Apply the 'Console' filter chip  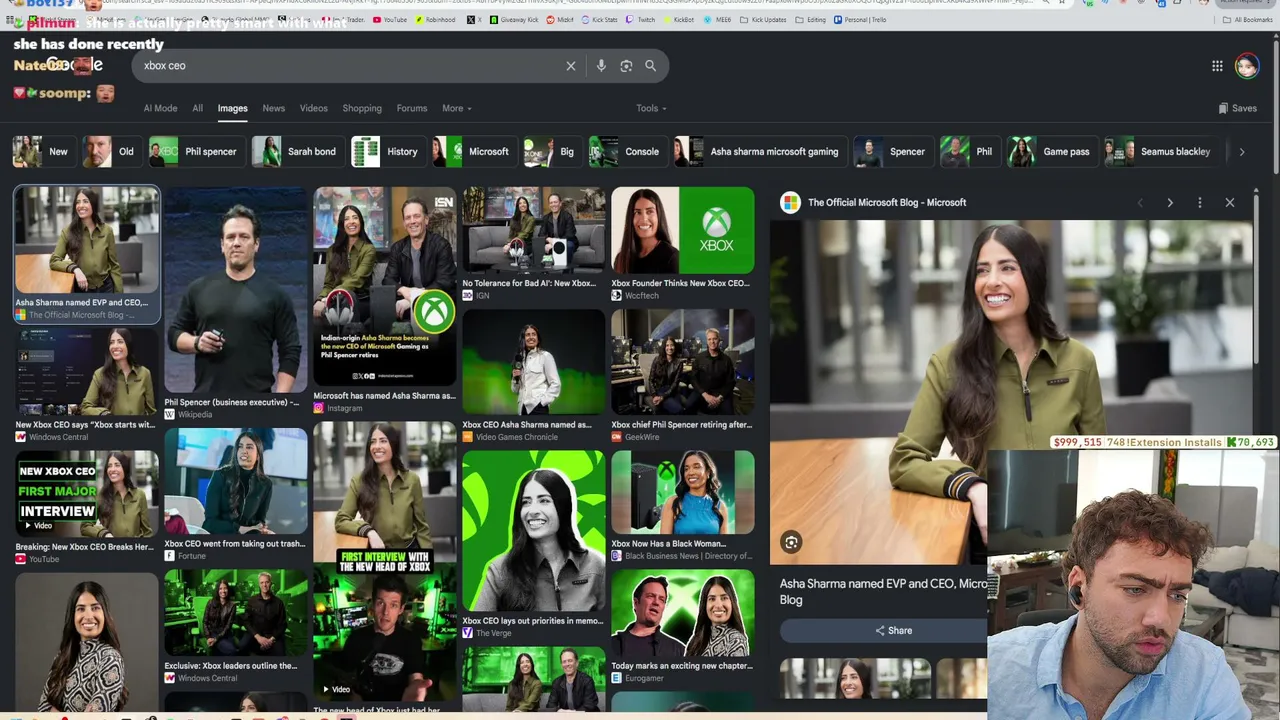[626, 152]
